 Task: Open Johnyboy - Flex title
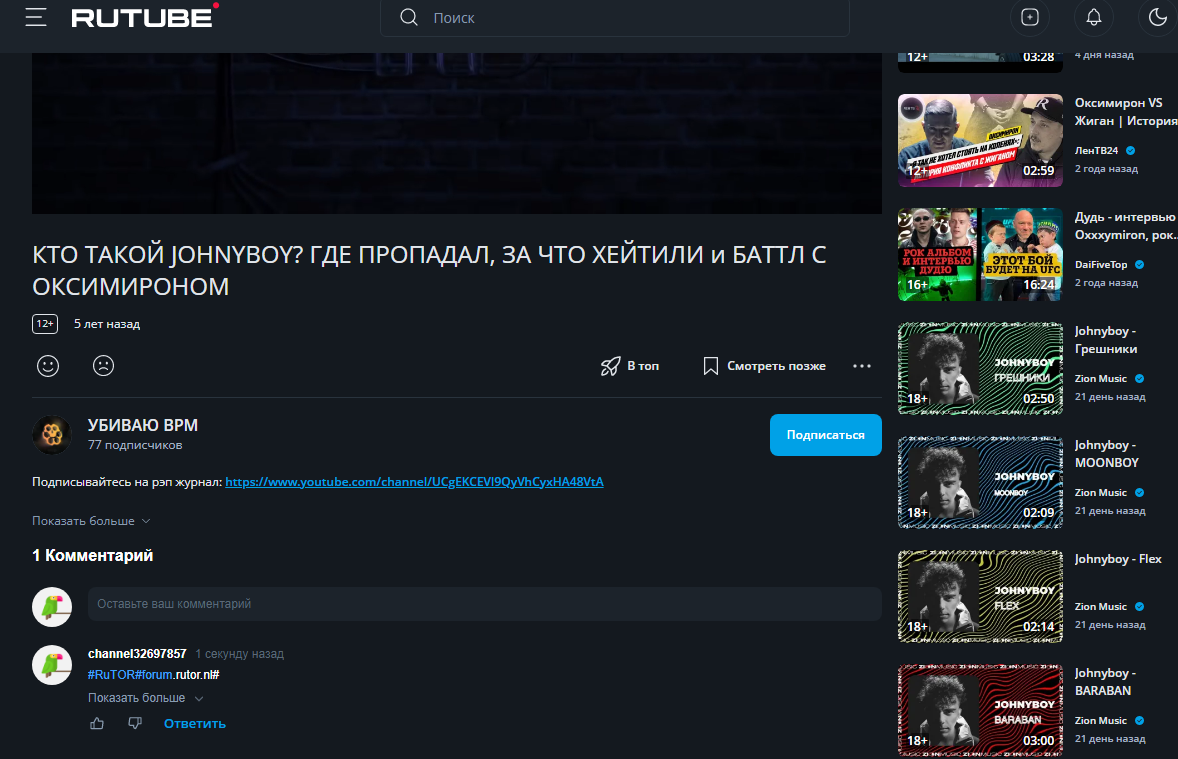coord(1118,559)
